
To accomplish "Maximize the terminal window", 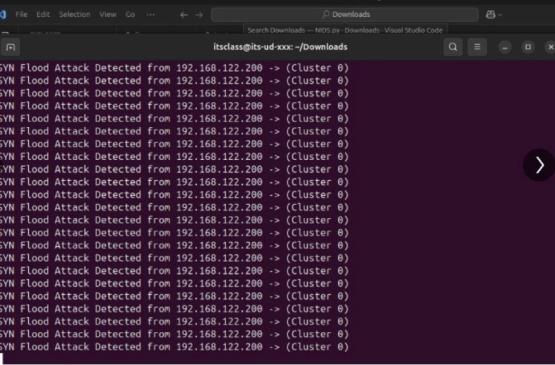I will (528, 47).
